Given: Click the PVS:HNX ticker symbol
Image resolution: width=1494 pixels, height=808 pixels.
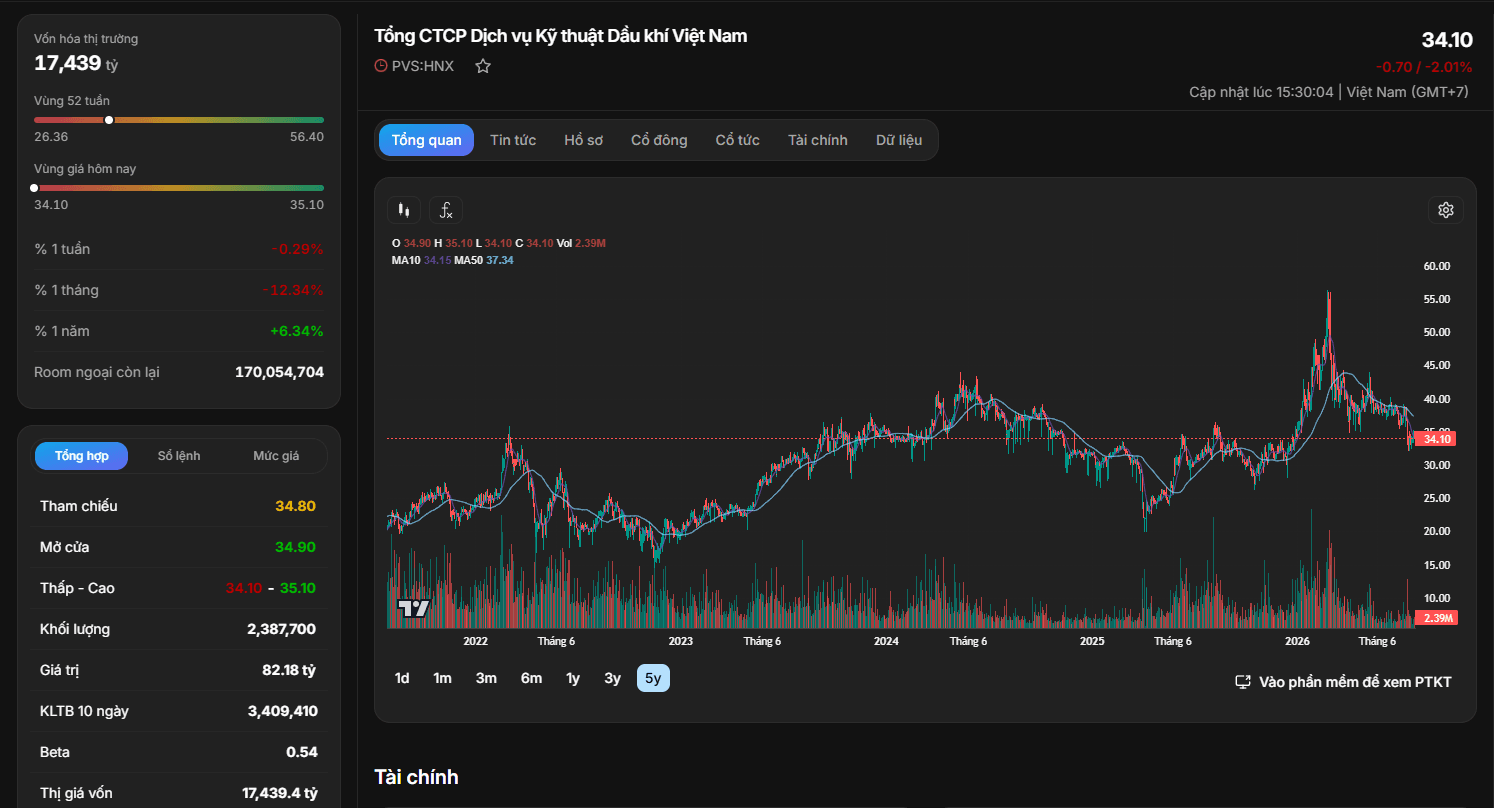Looking at the screenshot, I should tap(423, 66).
